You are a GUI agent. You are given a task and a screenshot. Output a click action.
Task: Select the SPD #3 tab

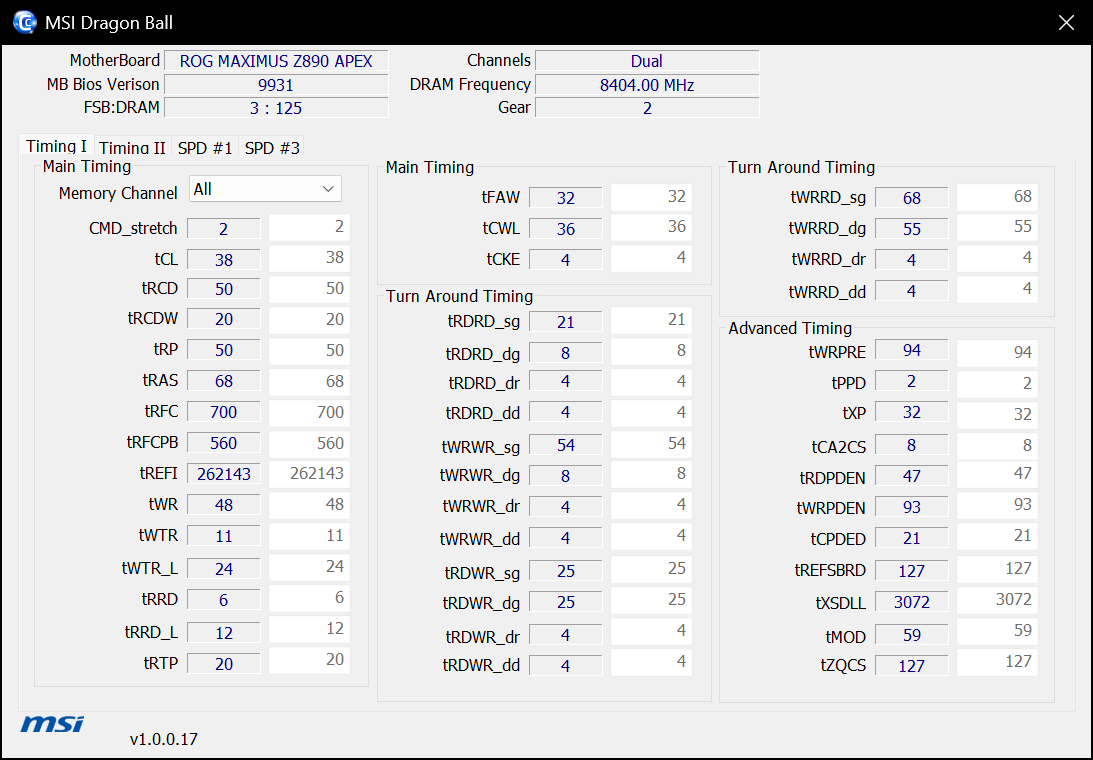[272, 148]
